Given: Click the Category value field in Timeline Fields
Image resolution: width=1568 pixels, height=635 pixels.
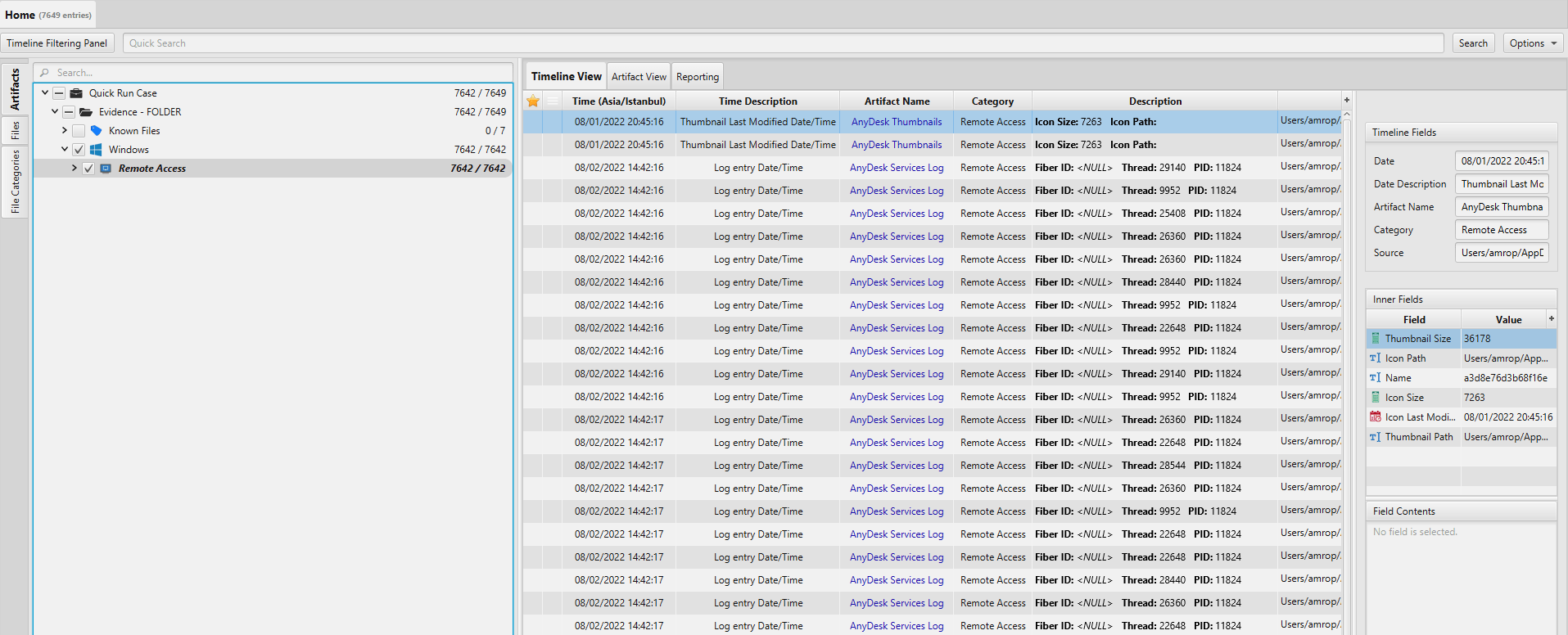Looking at the screenshot, I should [x=1502, y=230].
